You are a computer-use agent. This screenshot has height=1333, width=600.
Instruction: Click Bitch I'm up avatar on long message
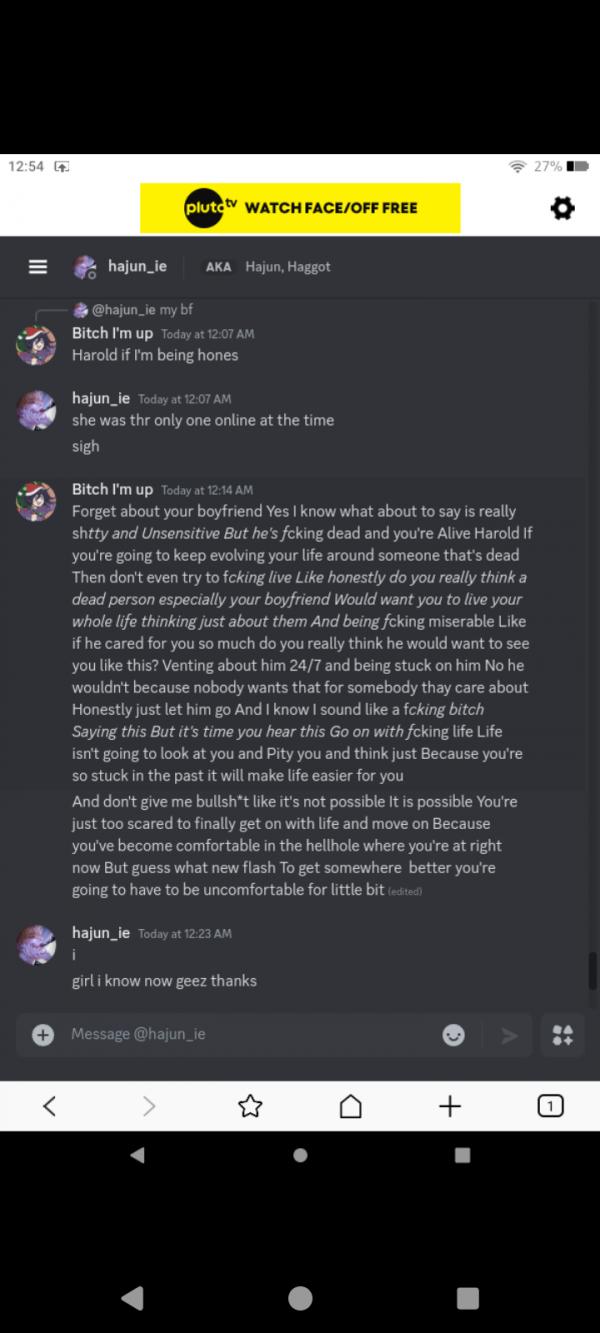37,500
